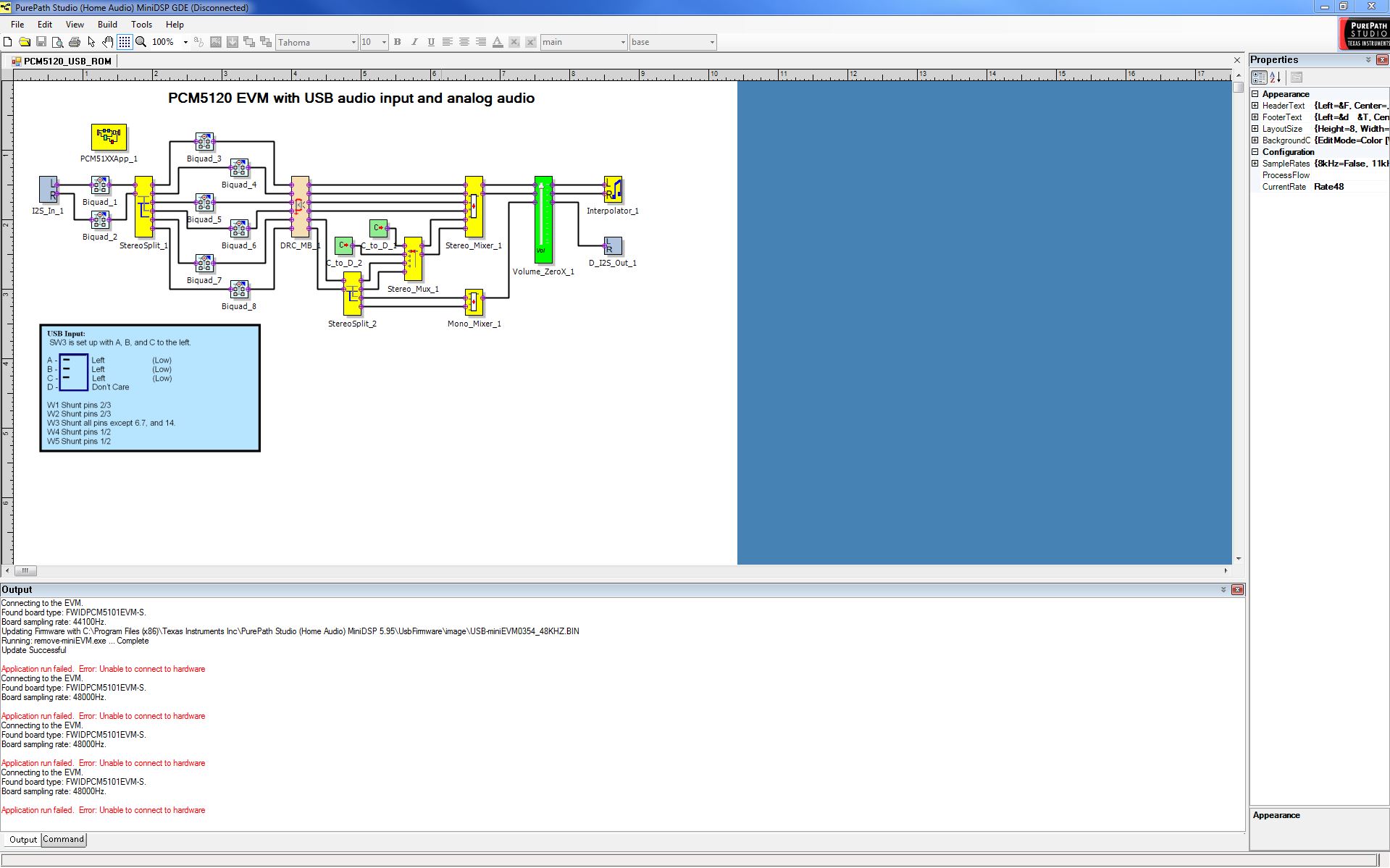Select the D_I2S_Out_1 output block

[x=613, y=246]
